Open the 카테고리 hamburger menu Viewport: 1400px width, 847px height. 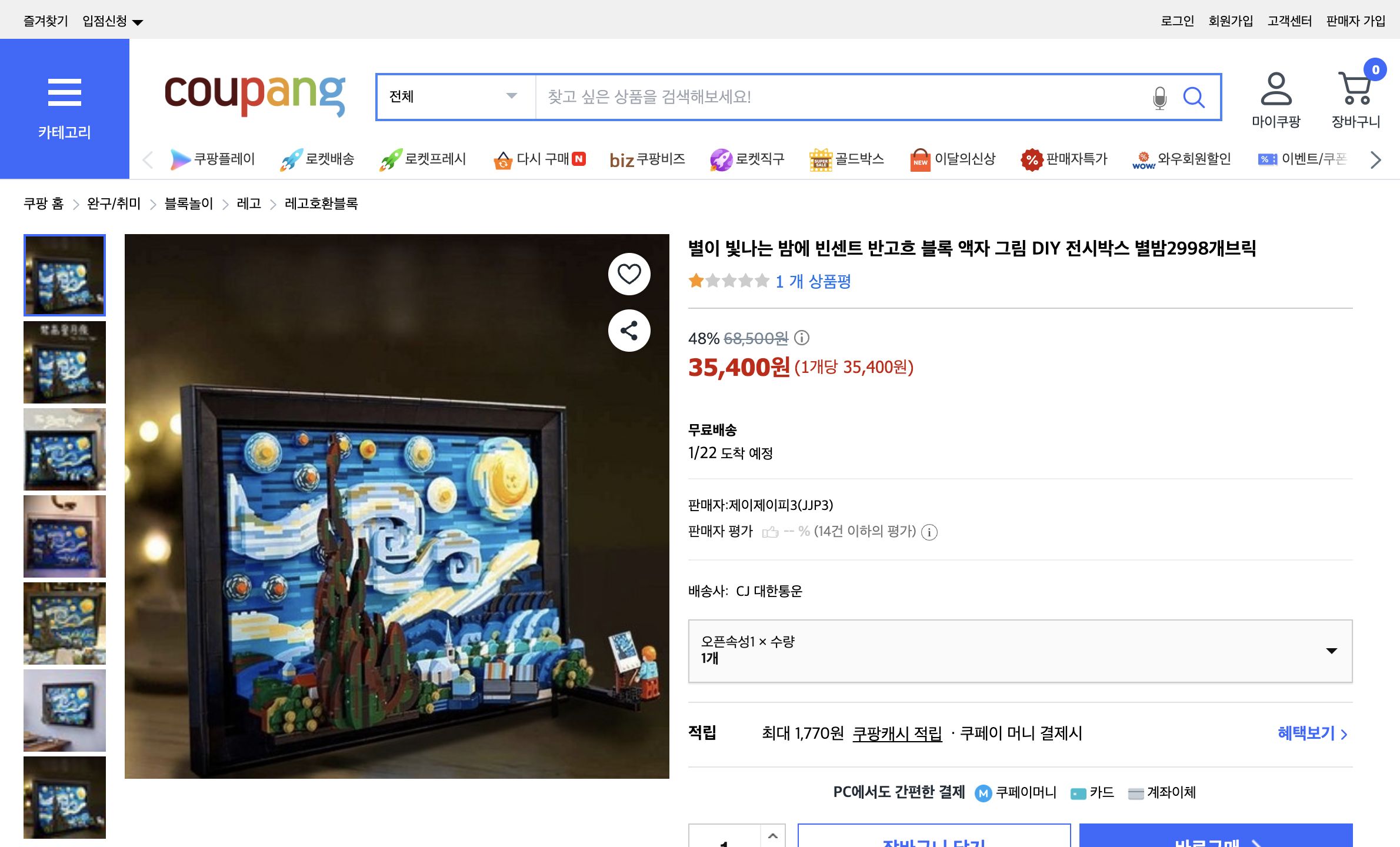[64, 92]
